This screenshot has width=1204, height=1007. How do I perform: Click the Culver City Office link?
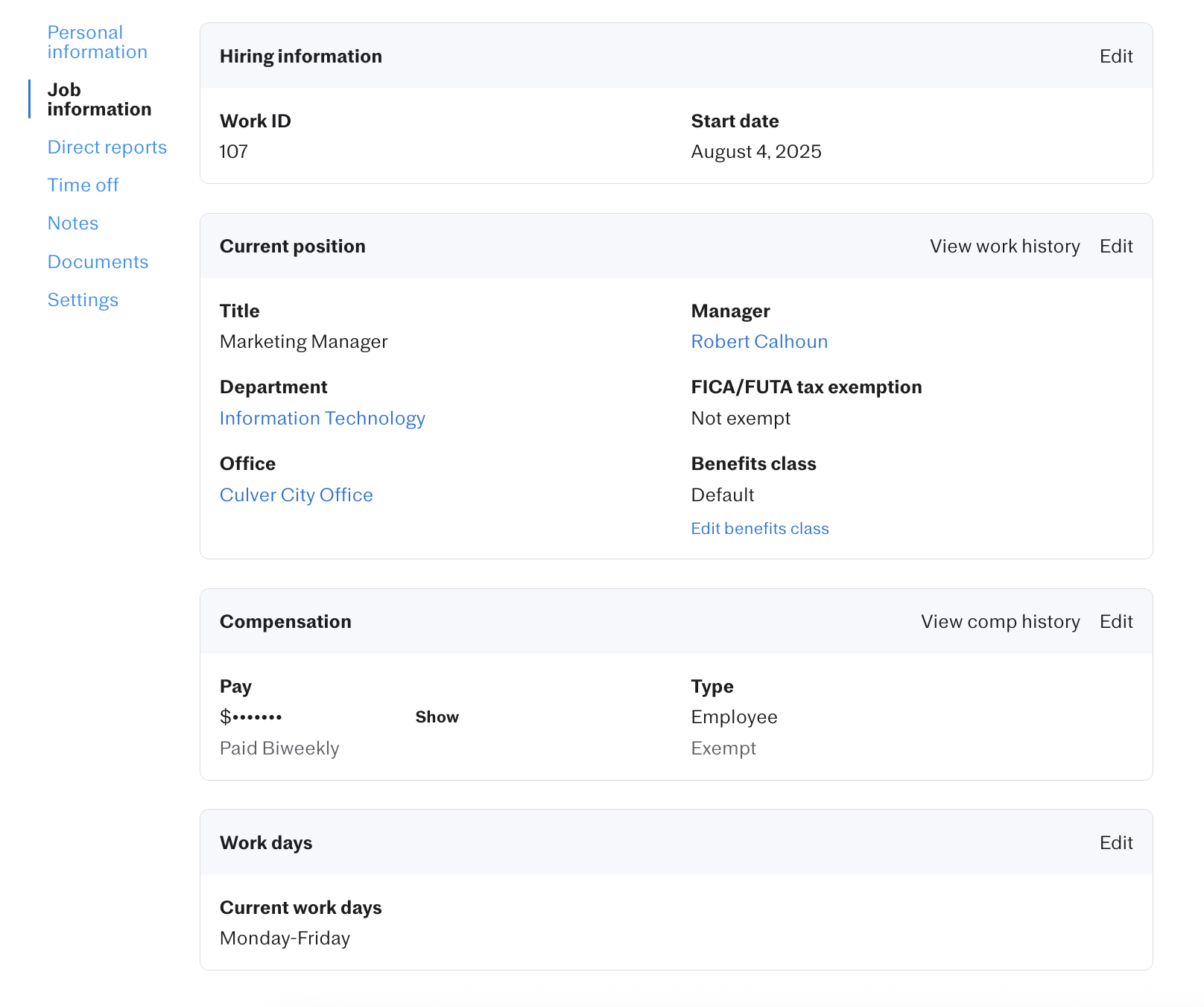(x=296, y=495)
